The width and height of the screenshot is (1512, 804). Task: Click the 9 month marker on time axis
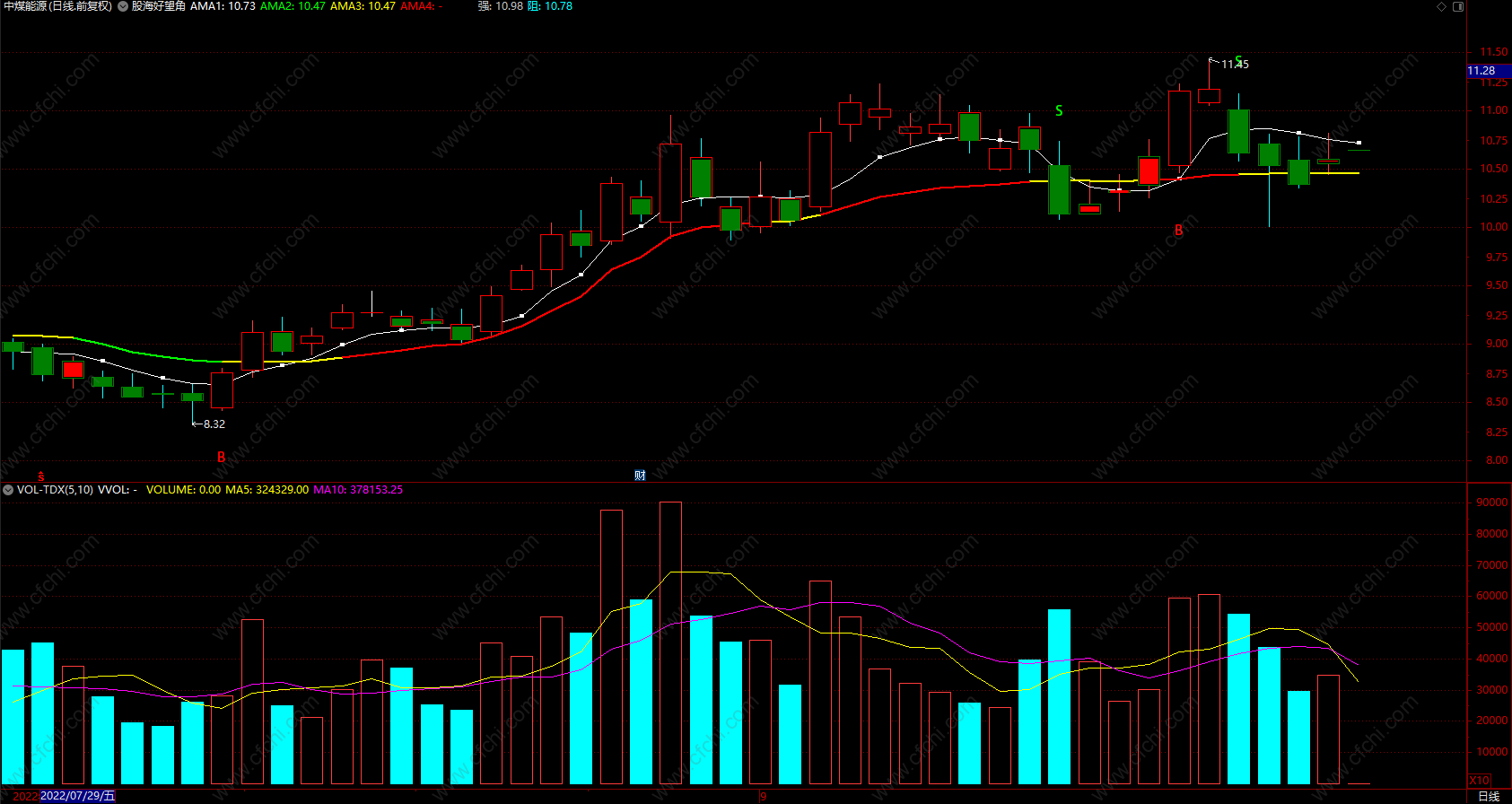tap(764, 796)
